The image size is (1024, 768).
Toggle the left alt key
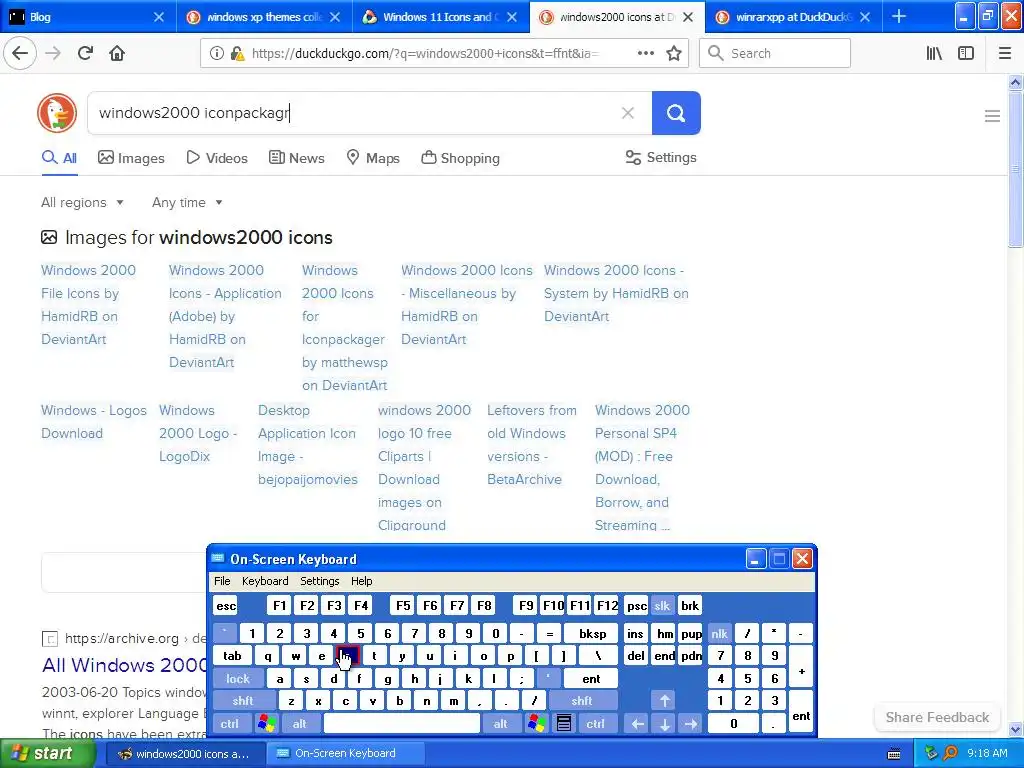(300, 724)
